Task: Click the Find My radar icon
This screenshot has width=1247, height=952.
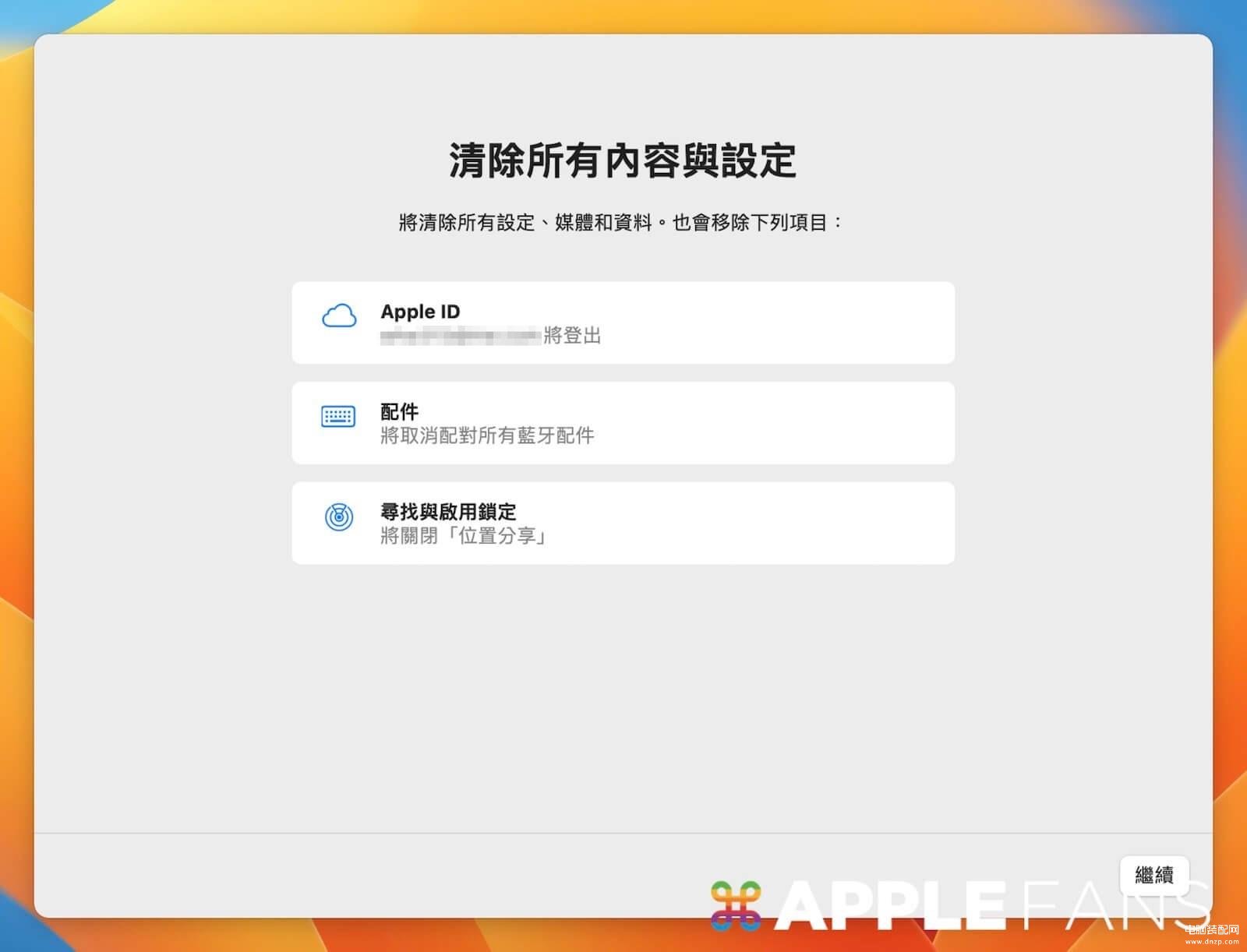Action: (x=339, y=517)
